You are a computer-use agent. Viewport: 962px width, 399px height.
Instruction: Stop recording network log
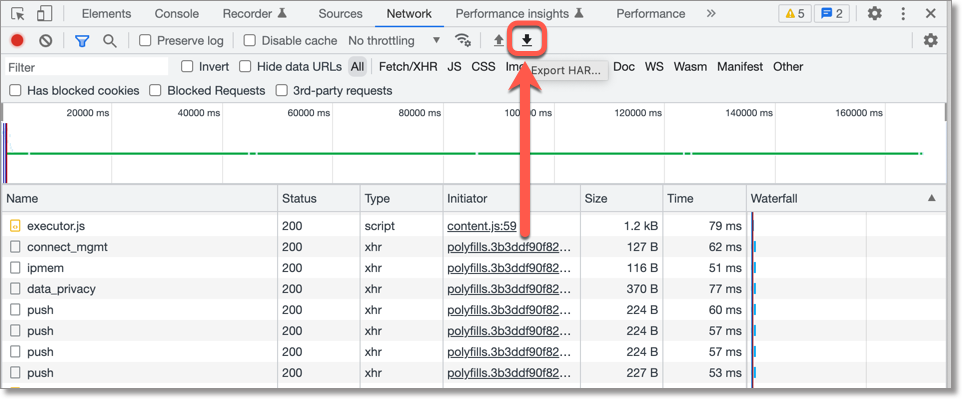click(x=17, y=41)
